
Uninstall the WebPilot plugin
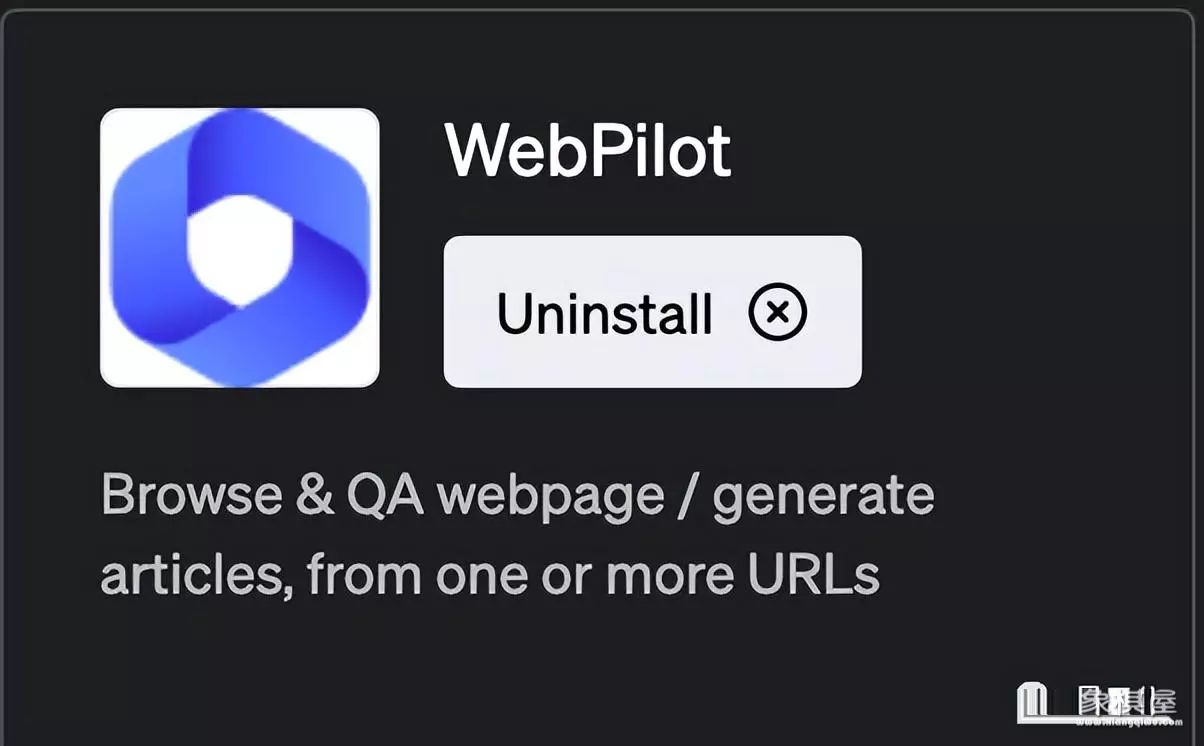pyautogui.click(x=652, y=312)
